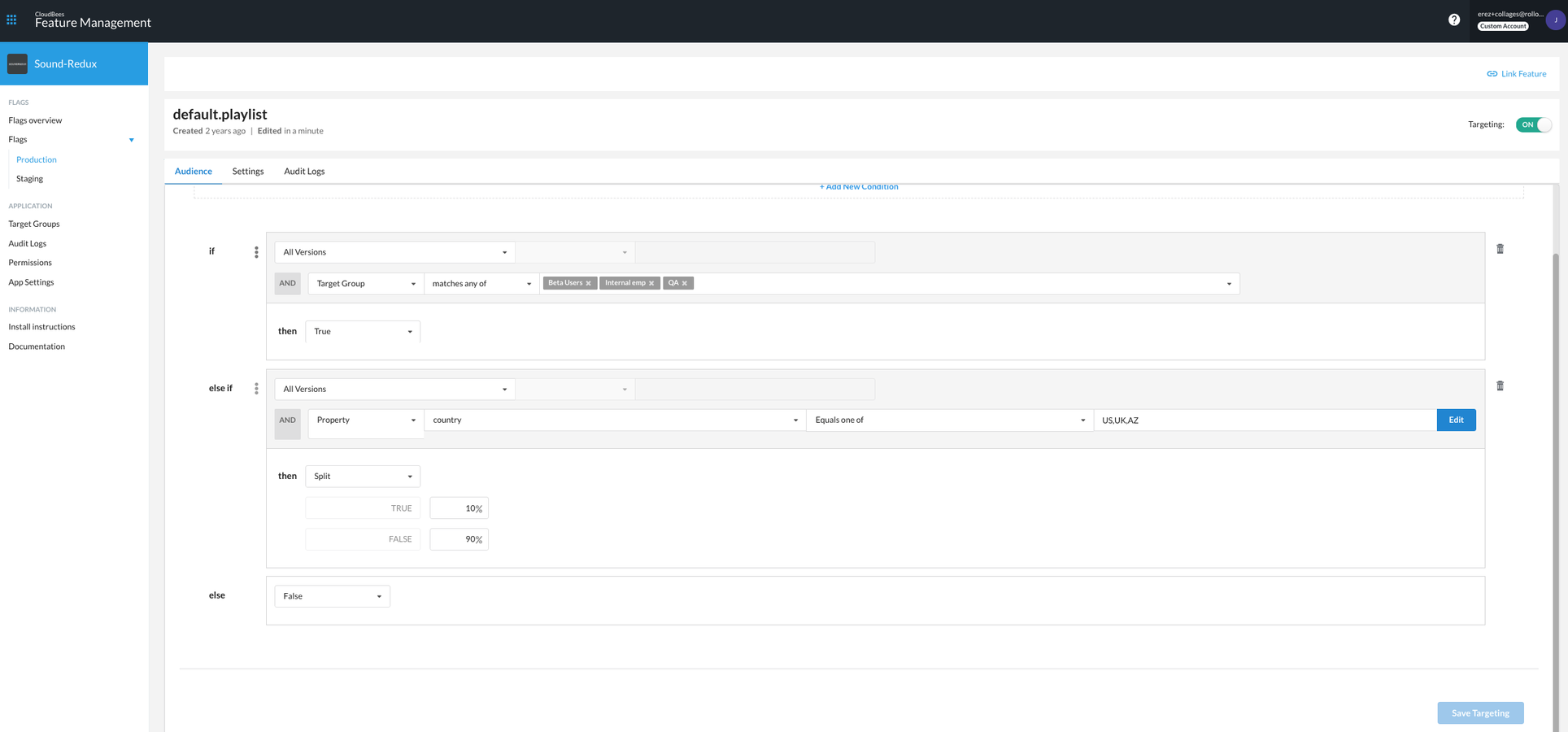Open the user avatar menu
The image size is (1568, 732).
pos(1555,20)
